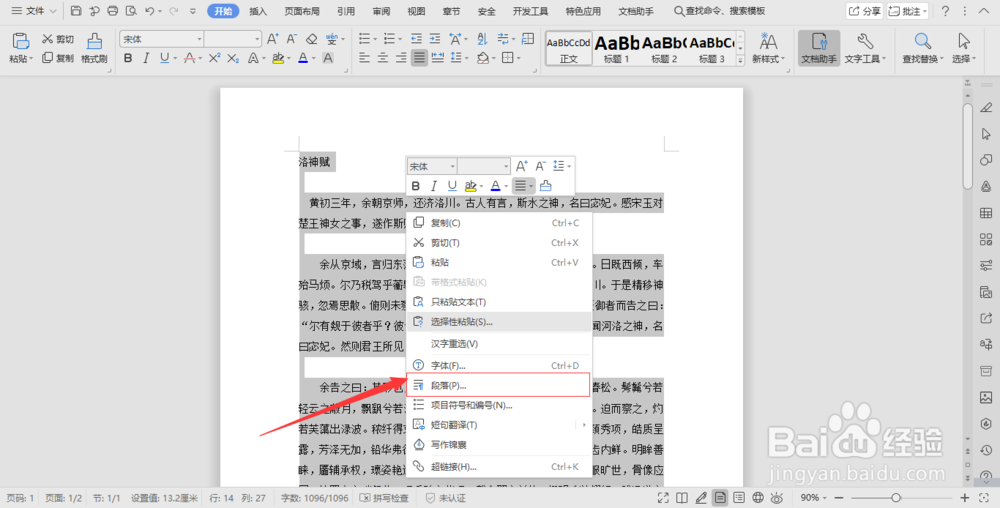
Task: Toggle justify alignment in ribbon
Action: pyautogui.click(x=419, y=58)
